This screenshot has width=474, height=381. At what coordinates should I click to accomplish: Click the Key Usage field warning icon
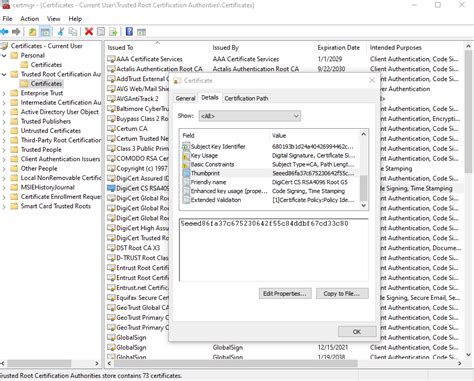[x=186, y=156]
